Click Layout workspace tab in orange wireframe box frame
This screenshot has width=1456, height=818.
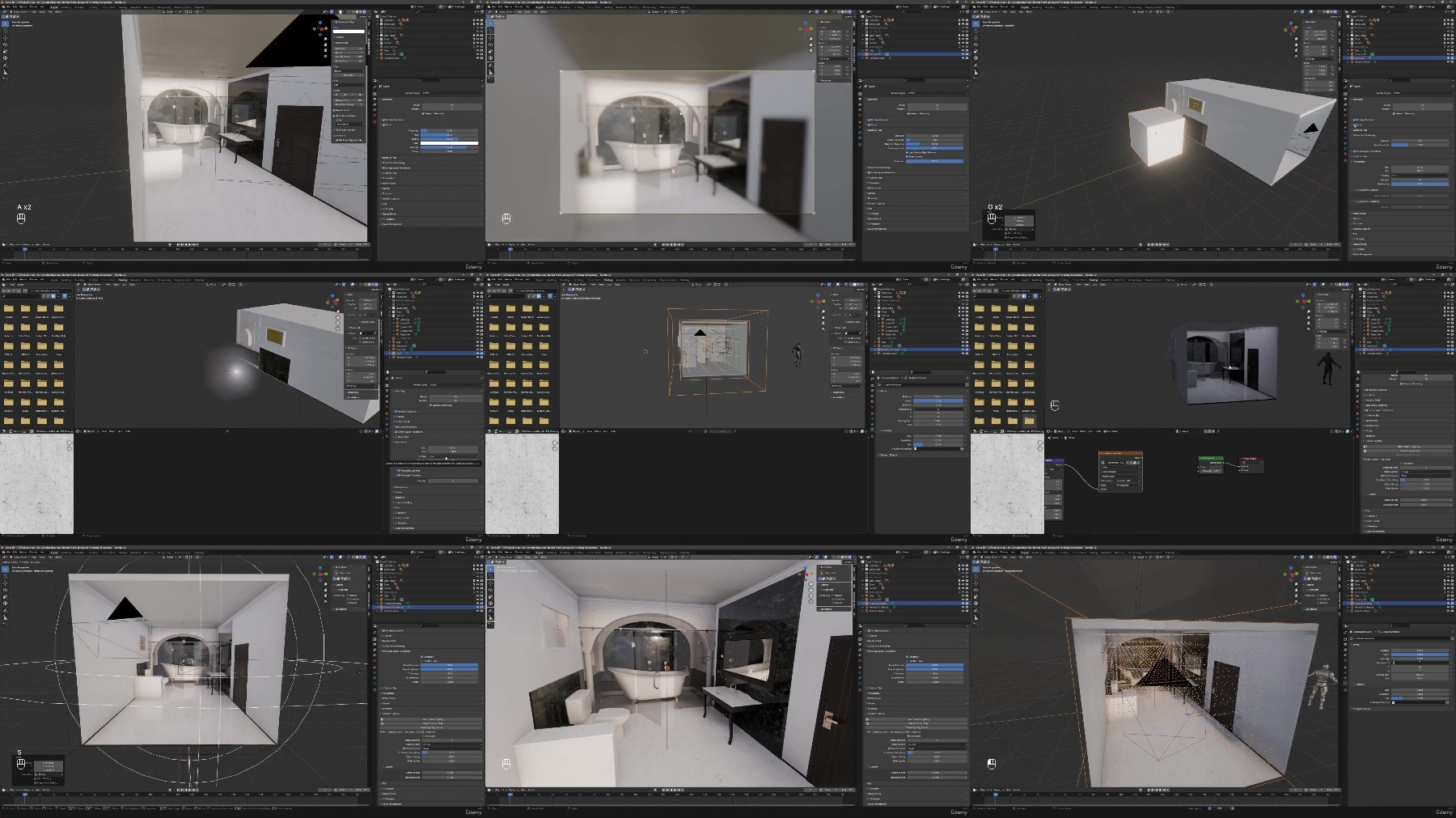[x=540, y=280]
